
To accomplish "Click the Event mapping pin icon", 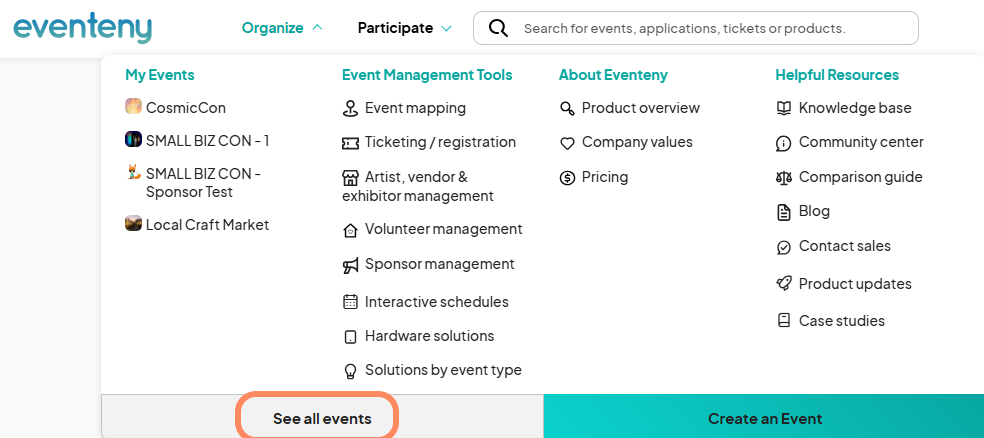I will point(350,109).
